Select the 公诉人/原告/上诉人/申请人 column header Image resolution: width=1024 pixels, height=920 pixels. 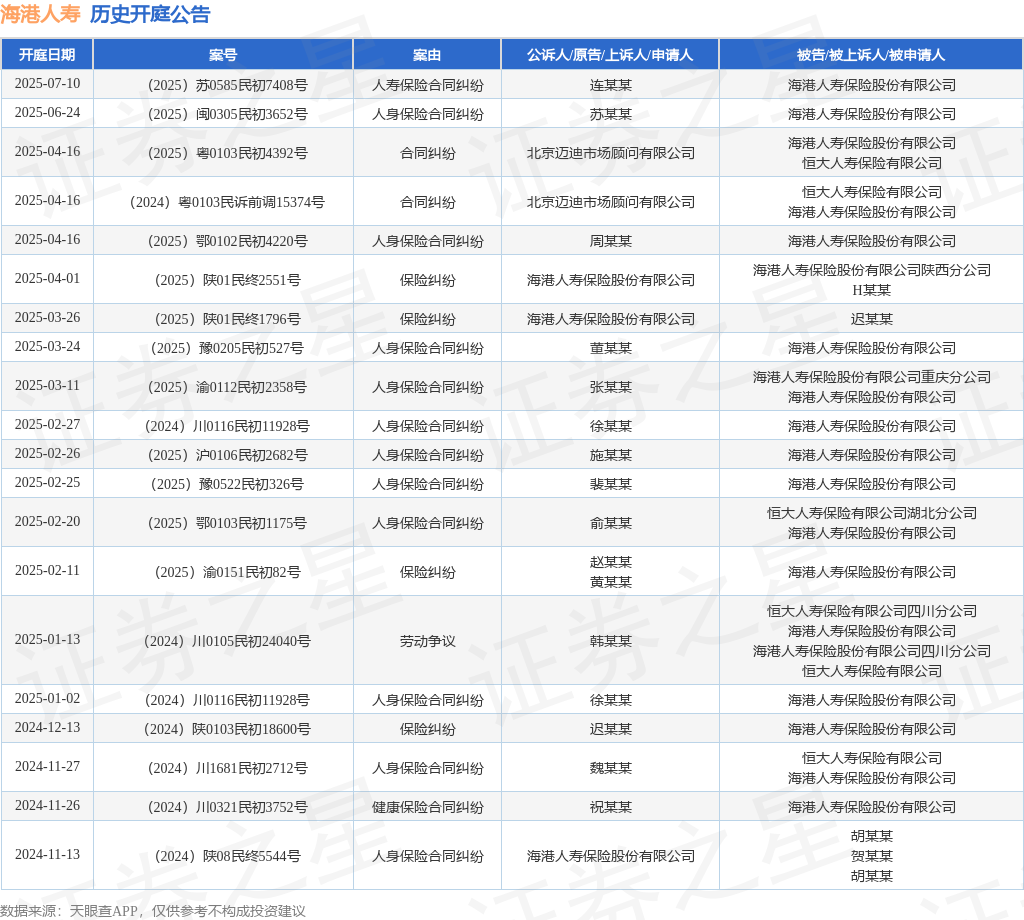(610, 55)
